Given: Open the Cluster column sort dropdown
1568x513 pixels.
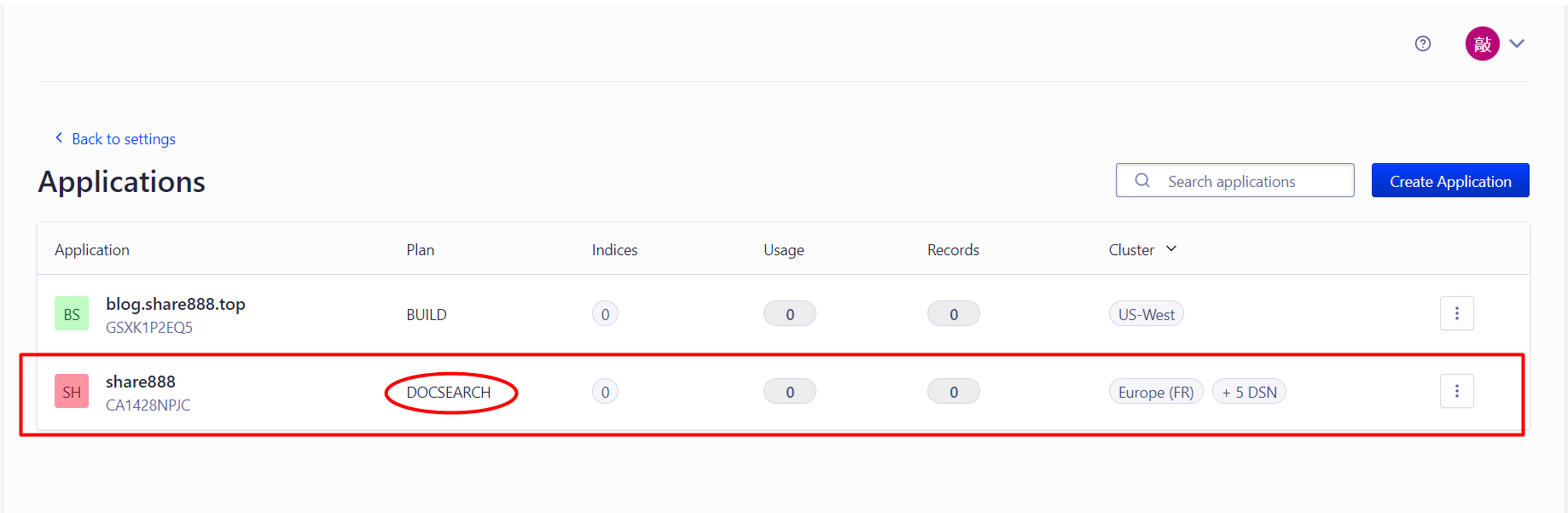Looking at the screenshot, I should (x=1171, y=248).
